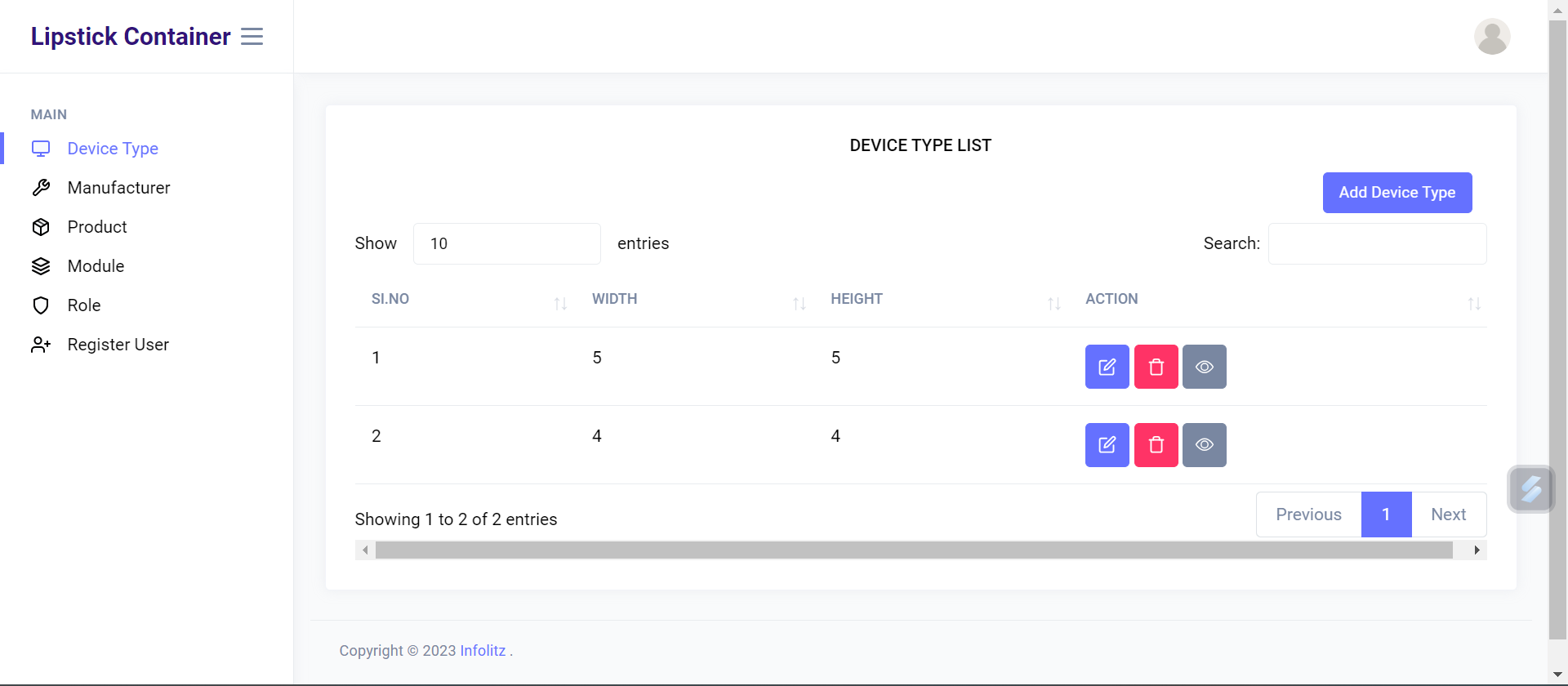Image resolution: width=1568 pixels, height=686 pixels.
Task: Edit the first device type row
Action: pos(1107,367)
